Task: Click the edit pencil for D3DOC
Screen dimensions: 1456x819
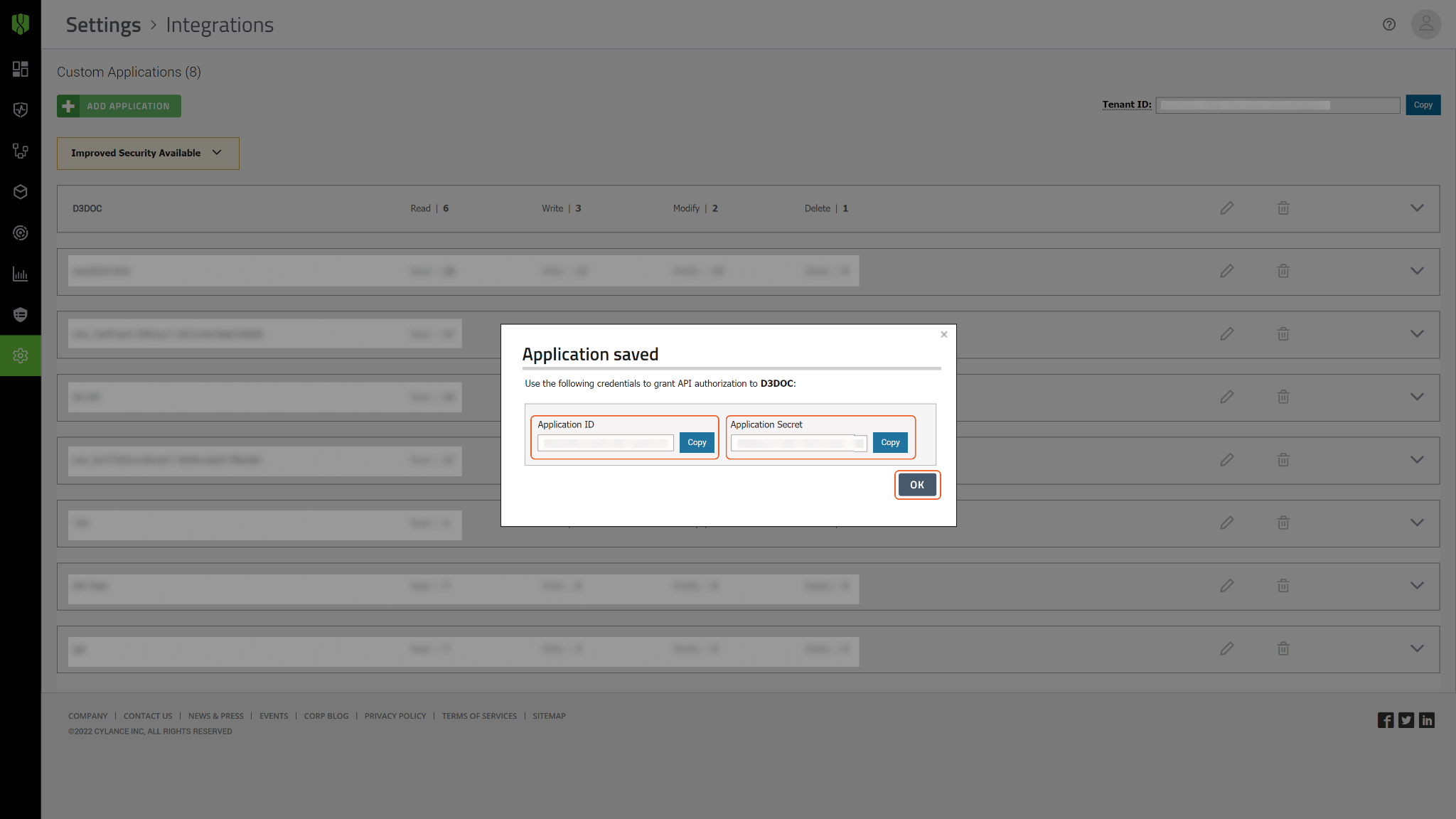Action: 1226,208
